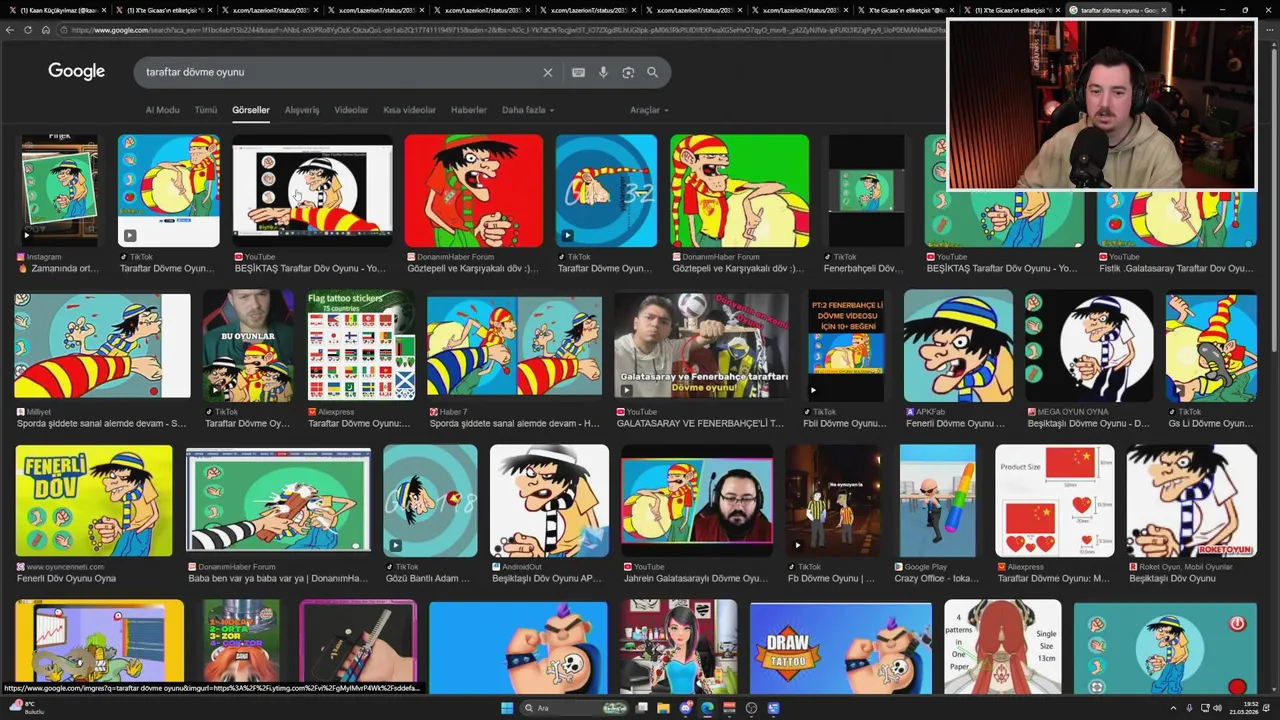Go back using the browser back arrow
Screen dimensions: 1280x720
tap(10, 30)
